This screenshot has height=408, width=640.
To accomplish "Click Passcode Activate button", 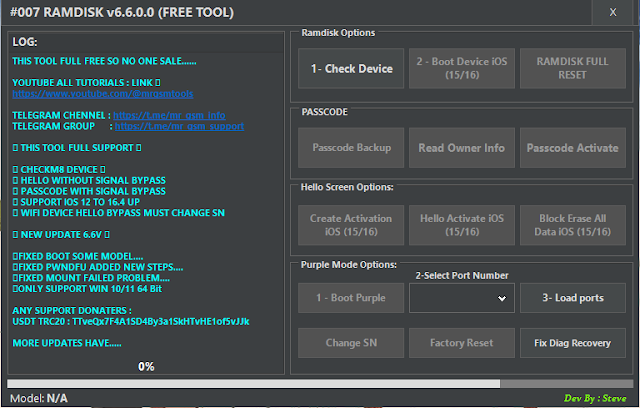I will pos(573,148).
